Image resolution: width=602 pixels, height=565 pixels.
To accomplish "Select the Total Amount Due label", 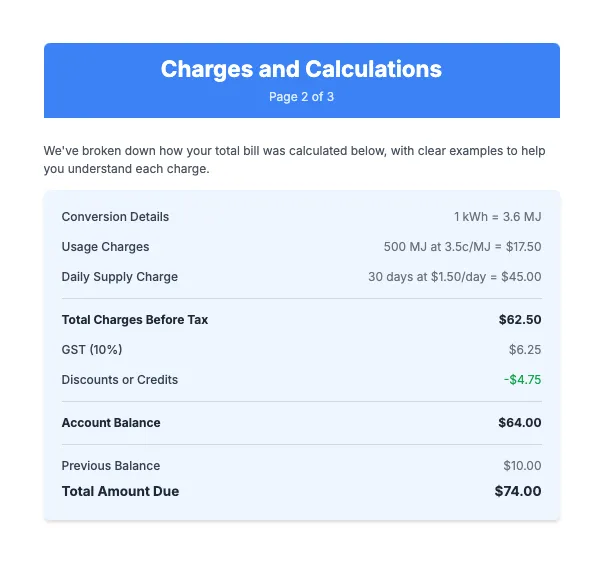I will 120,492.
